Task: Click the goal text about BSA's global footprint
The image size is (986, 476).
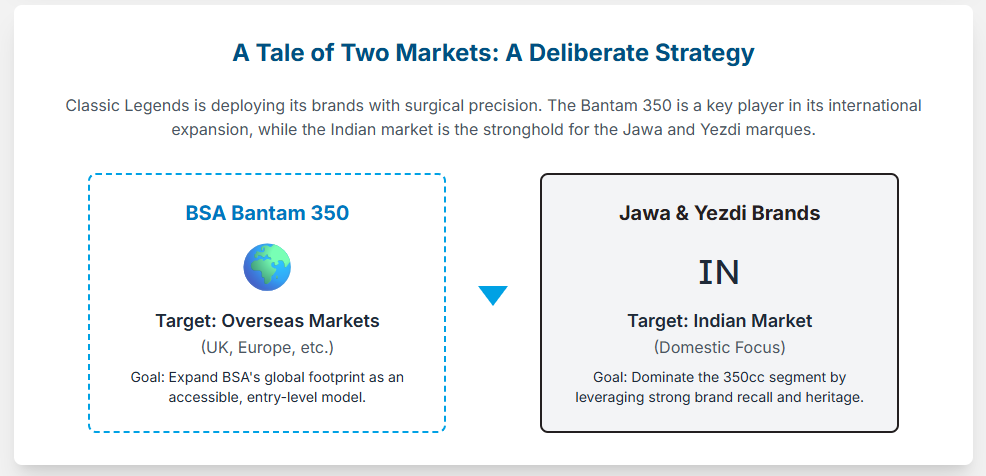Action: click(267, 386)
